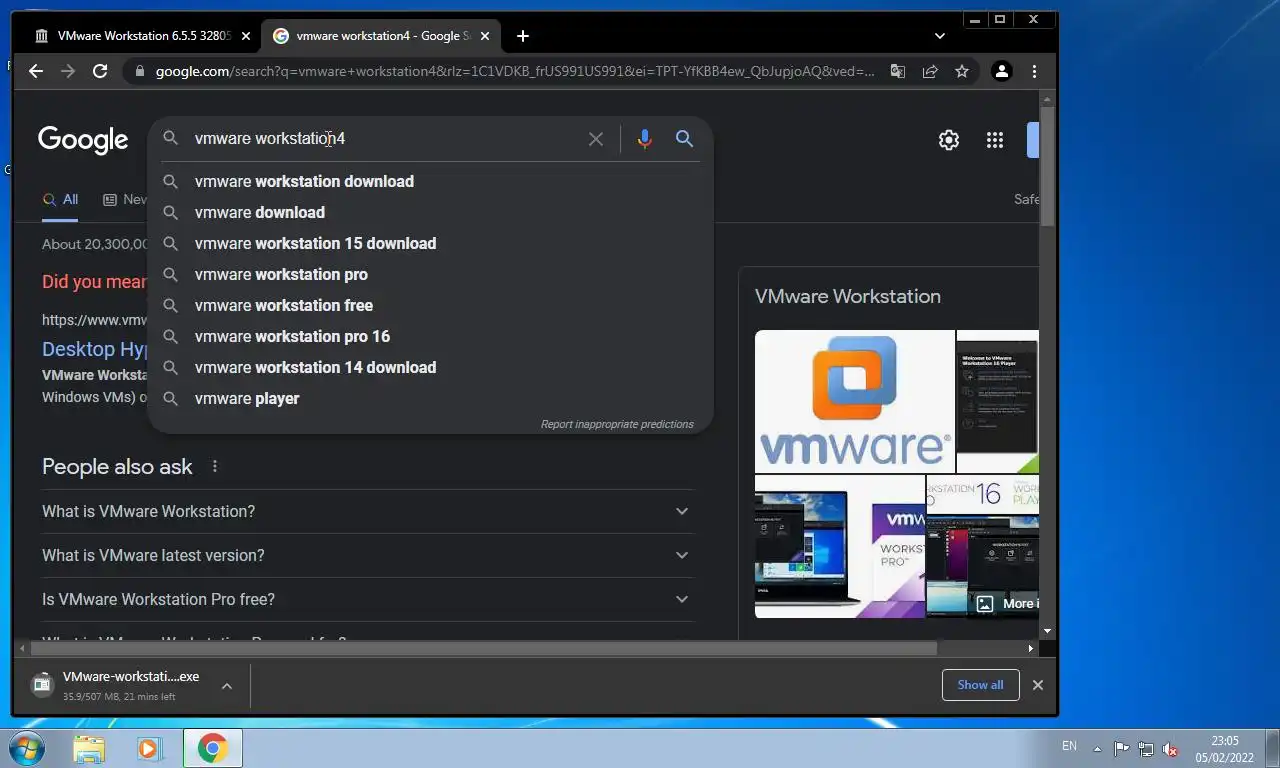Open the Desktop Hypervisor result link
Image resolution: width=1280 pixels, height=768 pixels.
pos(95,349)
